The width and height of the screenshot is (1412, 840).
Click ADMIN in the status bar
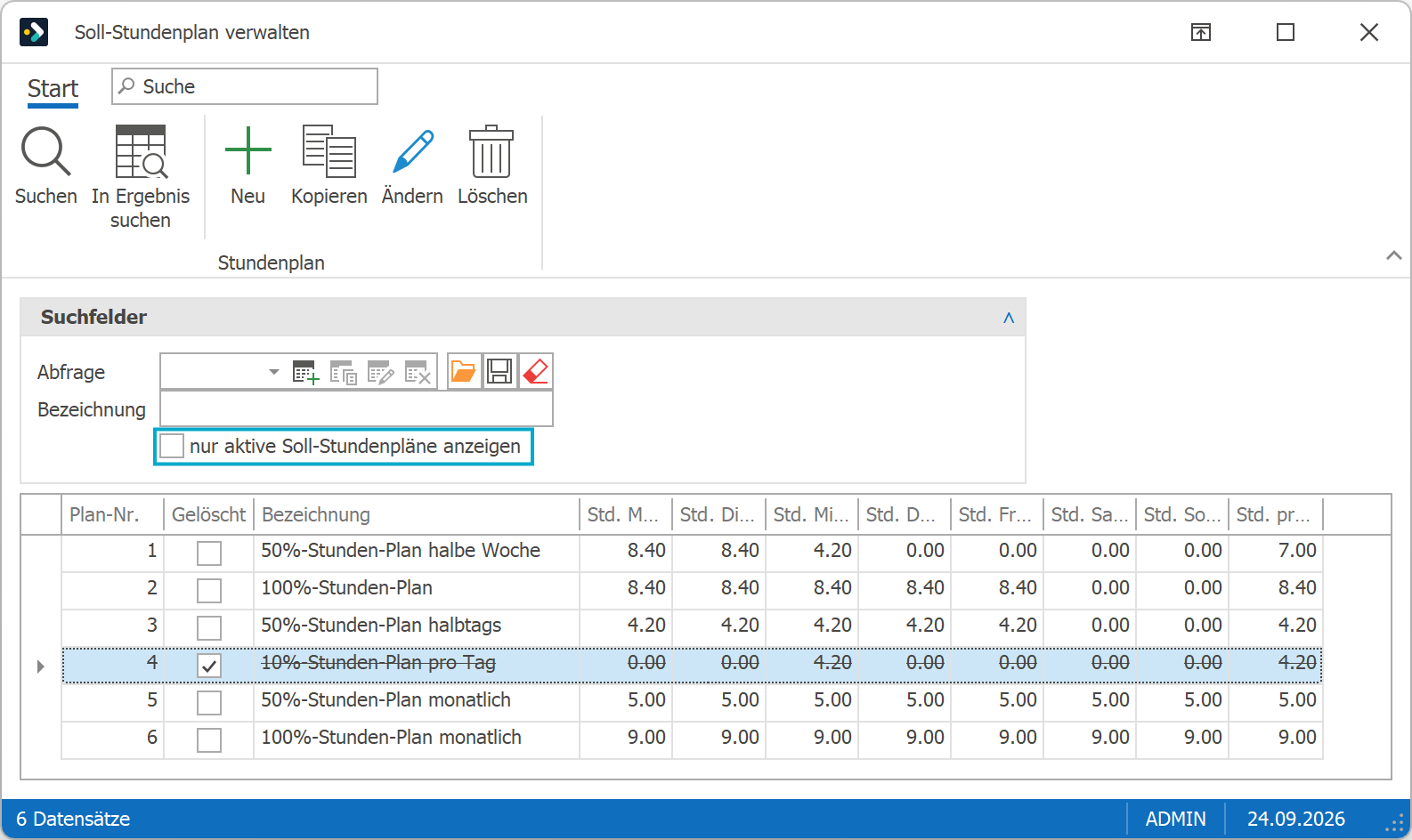(1175, 819)
